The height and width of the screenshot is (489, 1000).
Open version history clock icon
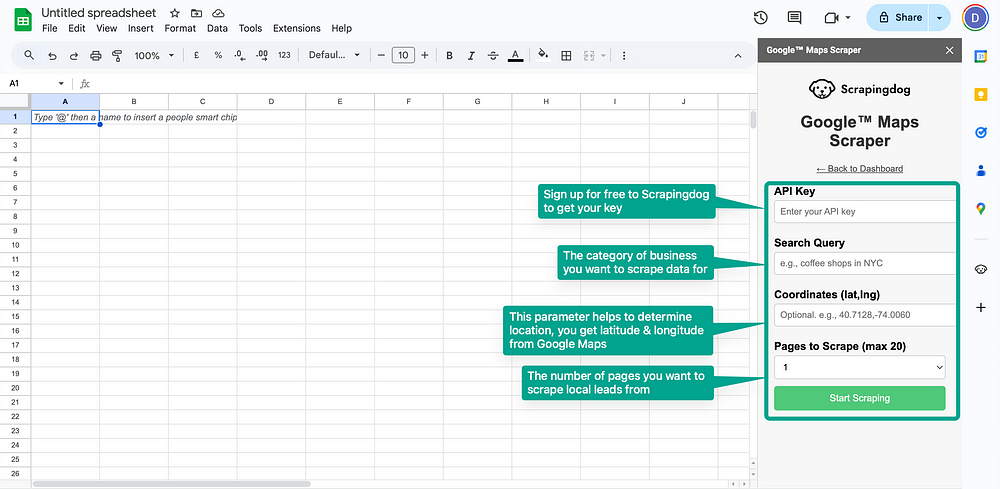tap(760, 18)
